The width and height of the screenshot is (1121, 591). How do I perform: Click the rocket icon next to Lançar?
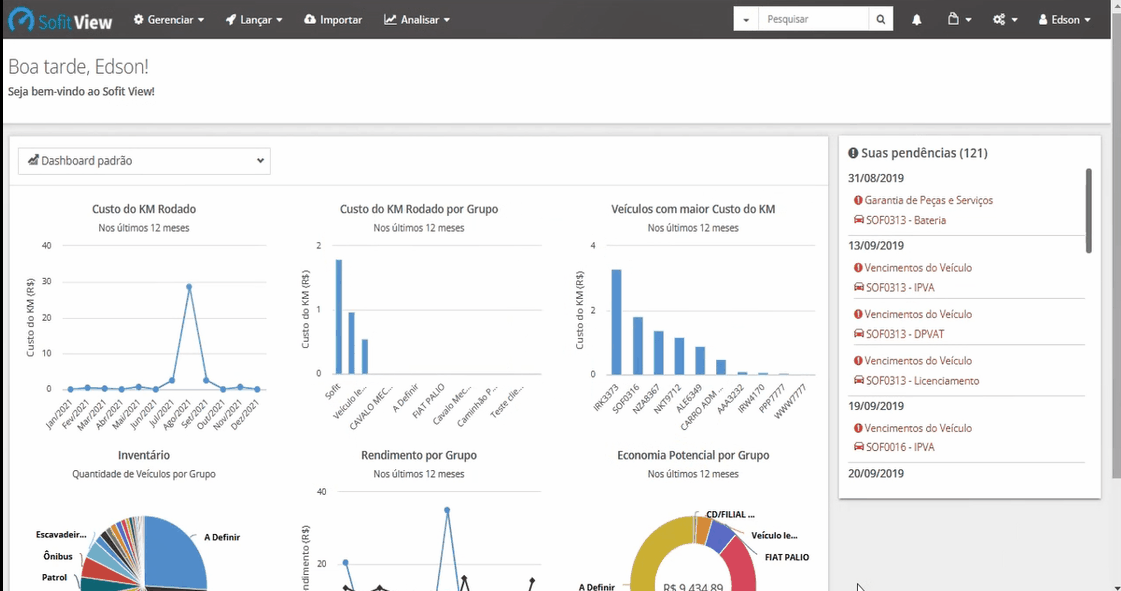pos(231,19)
